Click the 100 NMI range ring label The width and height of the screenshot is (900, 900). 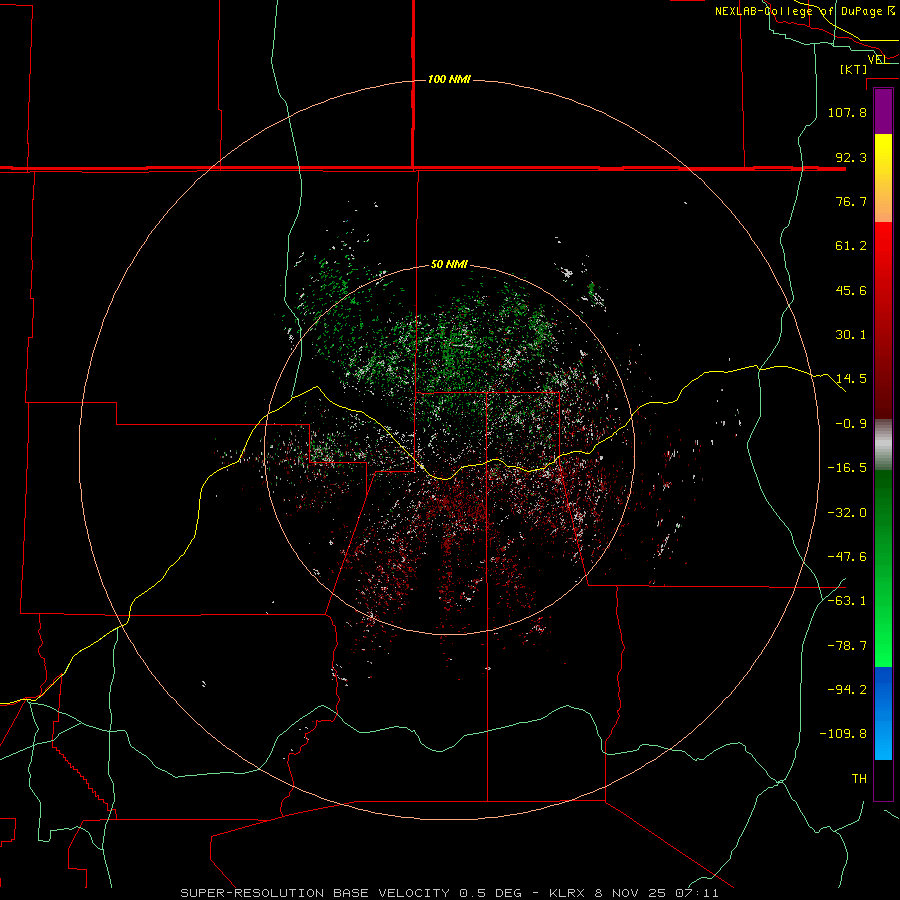(449, 79)
